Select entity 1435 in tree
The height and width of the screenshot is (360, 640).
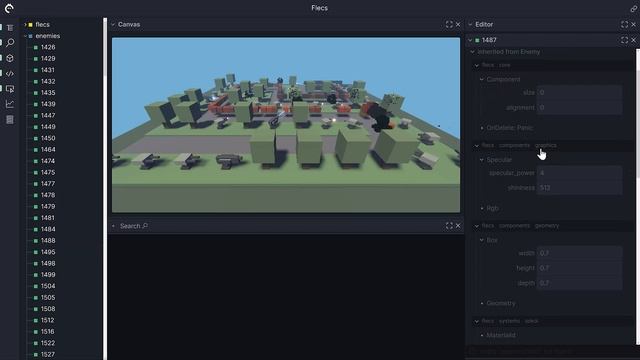pos(48,93)
